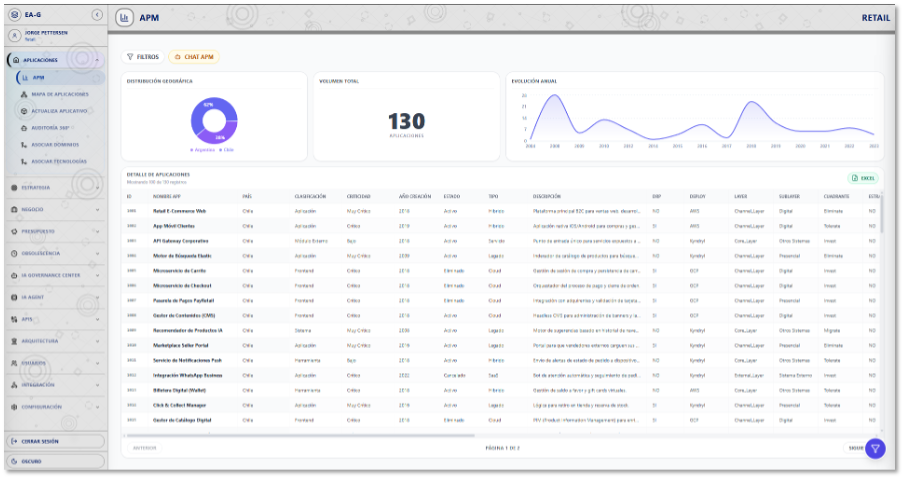Click the EA-G logo icon
Image resolution: width=904 pixels, height=480 pixels.
(x=14, y=15)
